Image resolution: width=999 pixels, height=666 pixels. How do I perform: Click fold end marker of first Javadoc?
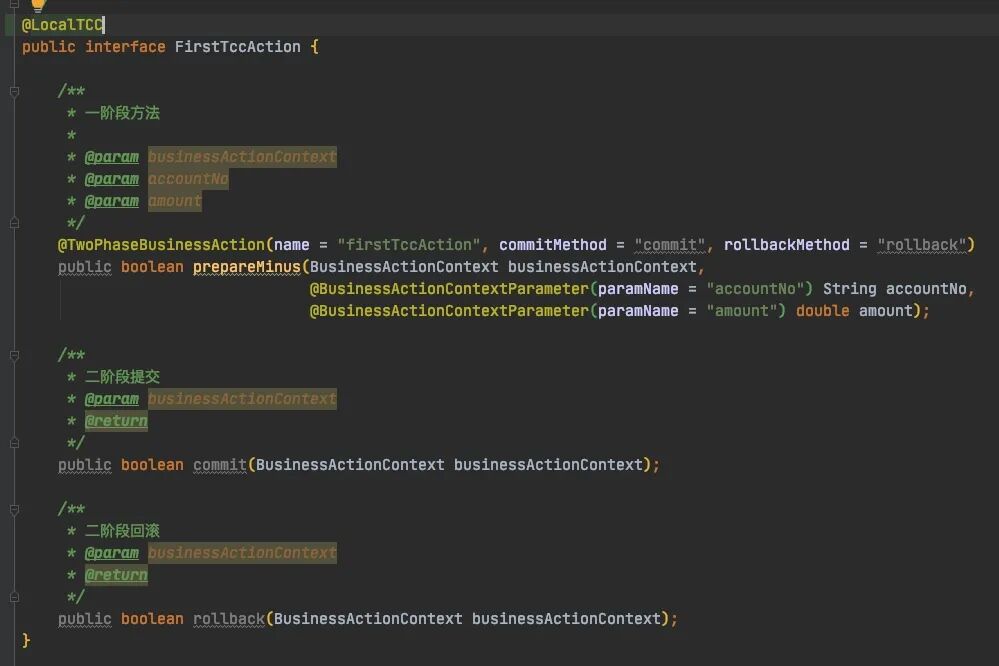14,223
